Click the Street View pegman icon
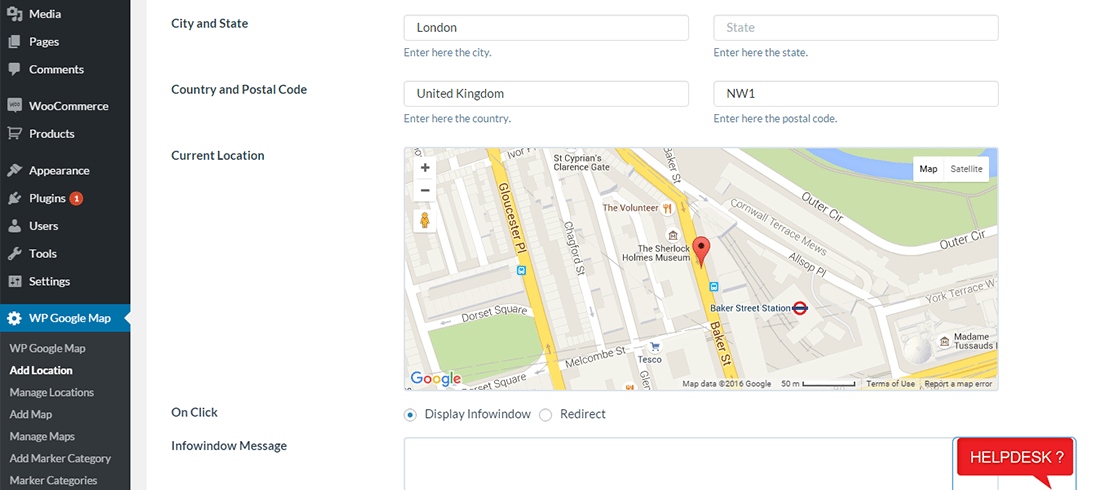Viewport: 1100px width, 490px height. point(424,221)
